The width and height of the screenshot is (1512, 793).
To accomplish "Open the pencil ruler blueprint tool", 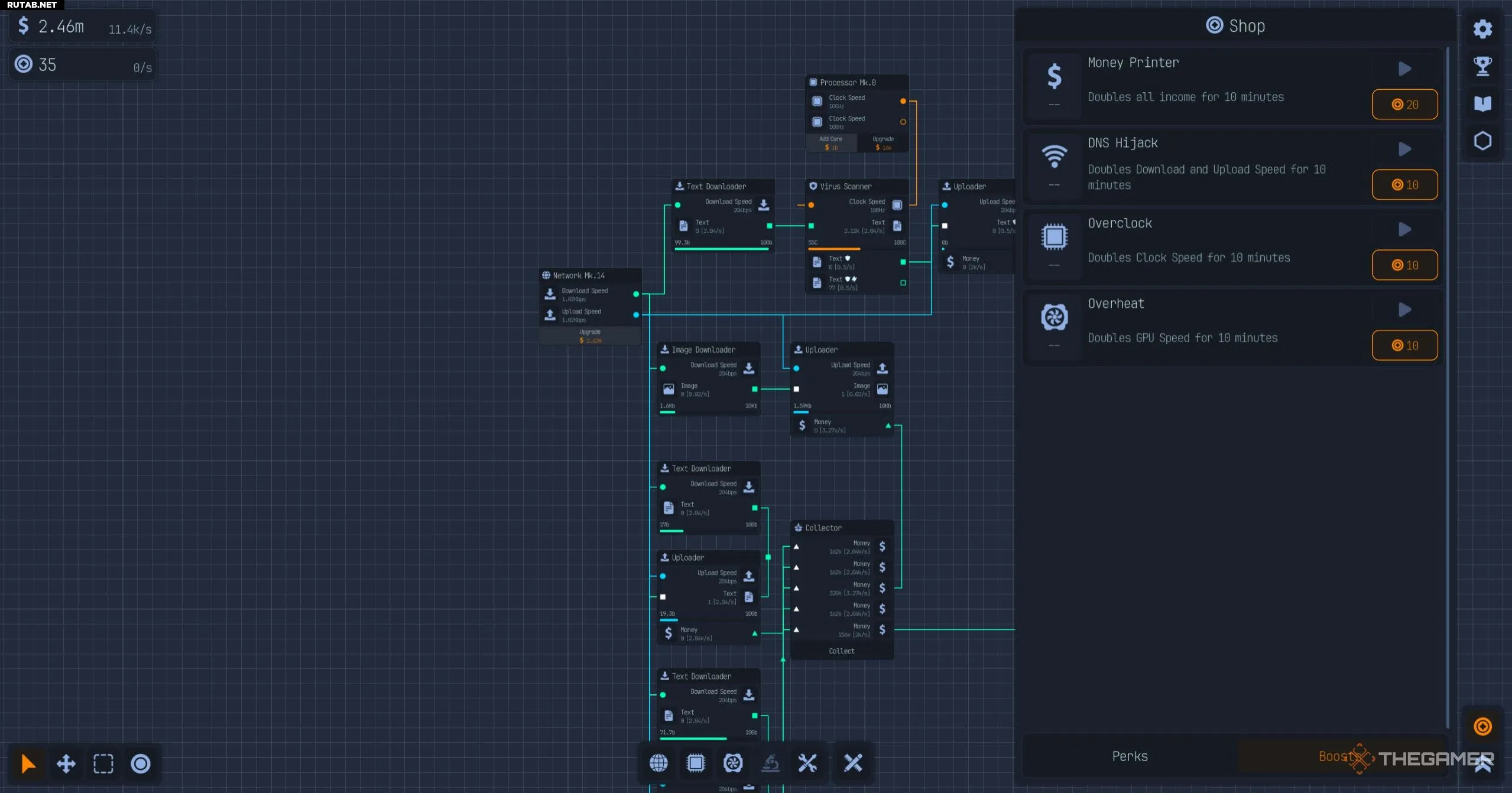I will 853,763.
